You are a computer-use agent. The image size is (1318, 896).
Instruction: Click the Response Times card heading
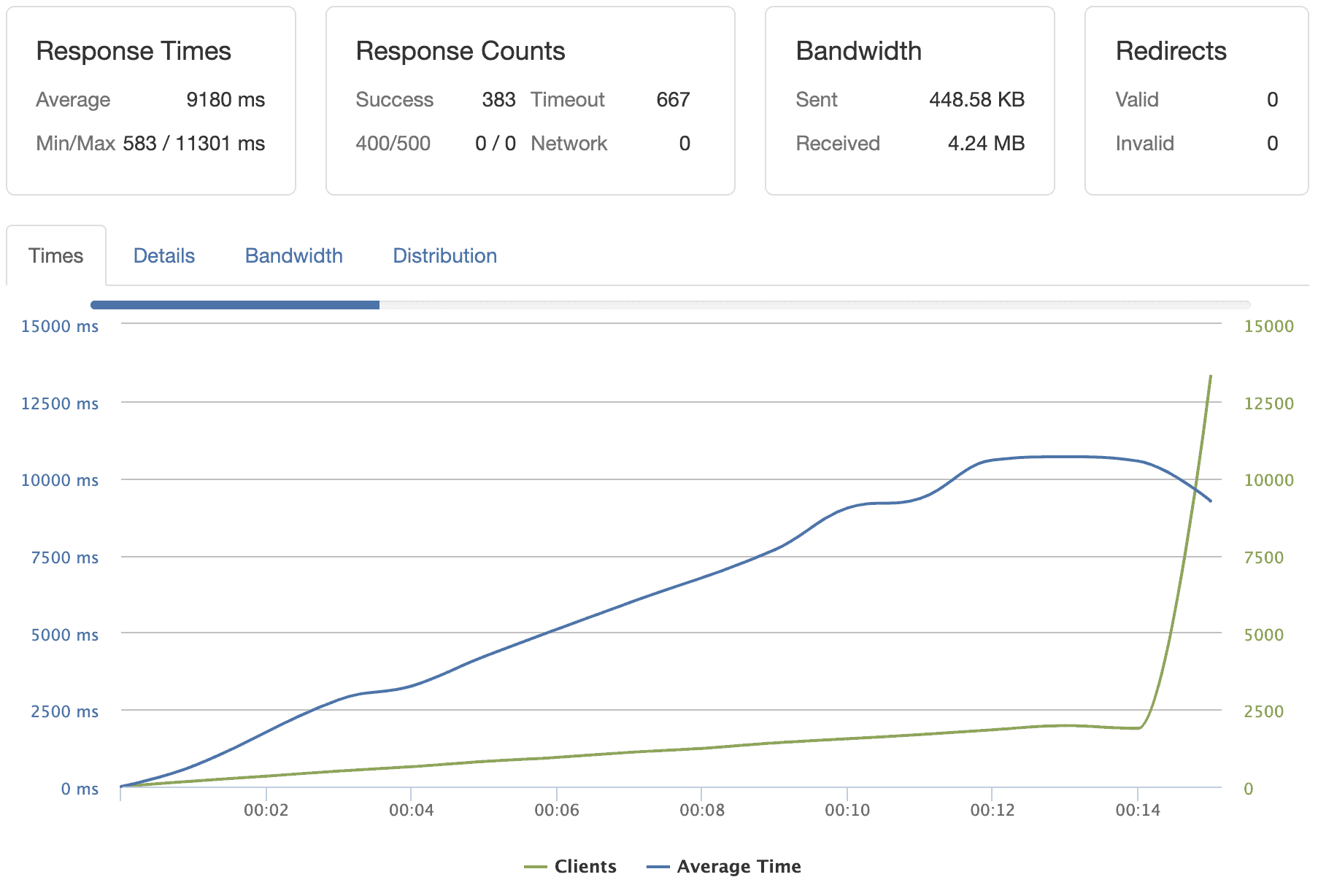(134, 51)
